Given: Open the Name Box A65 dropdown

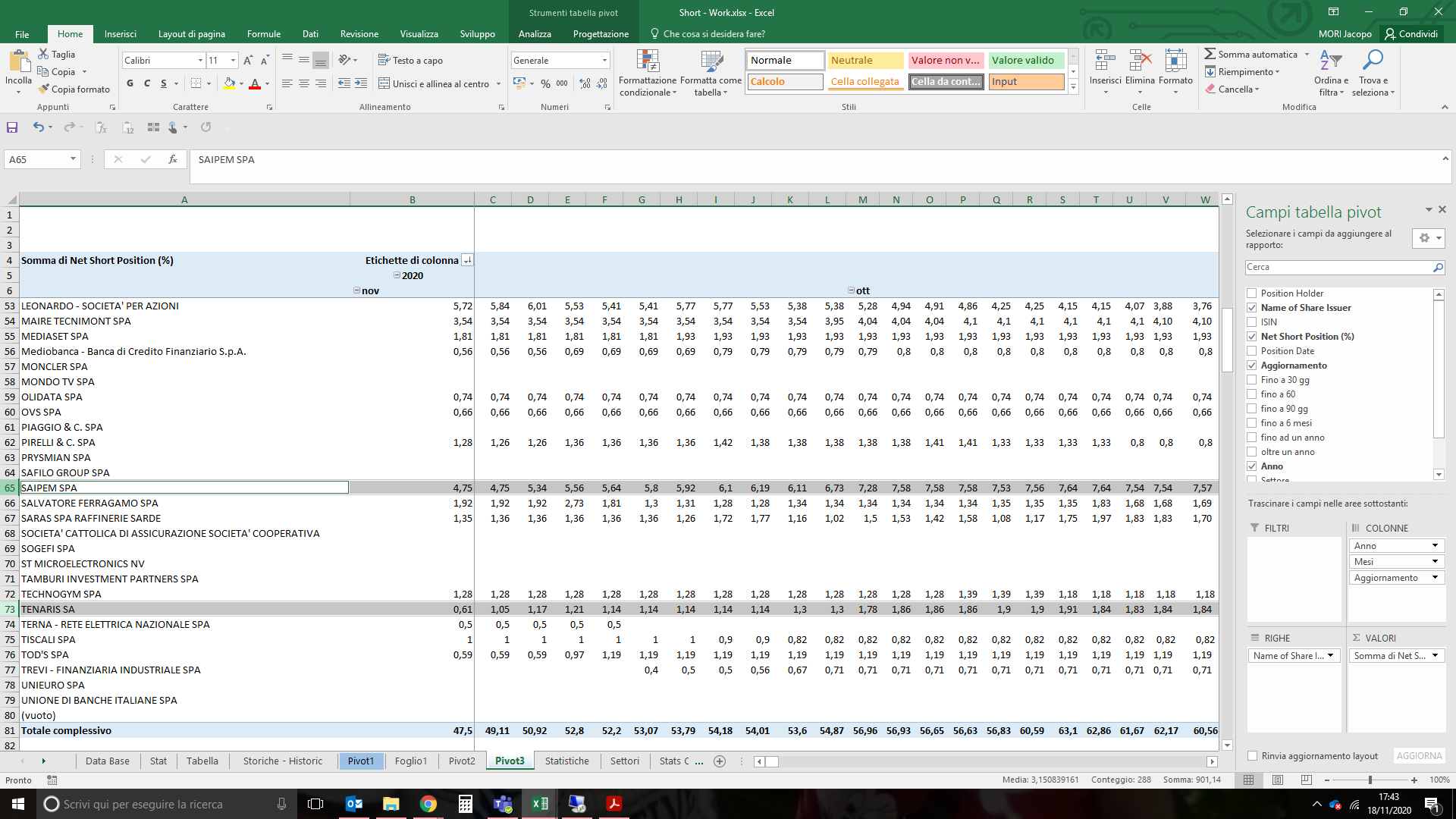Looking at the screenshot, I should tap(73, 159).
